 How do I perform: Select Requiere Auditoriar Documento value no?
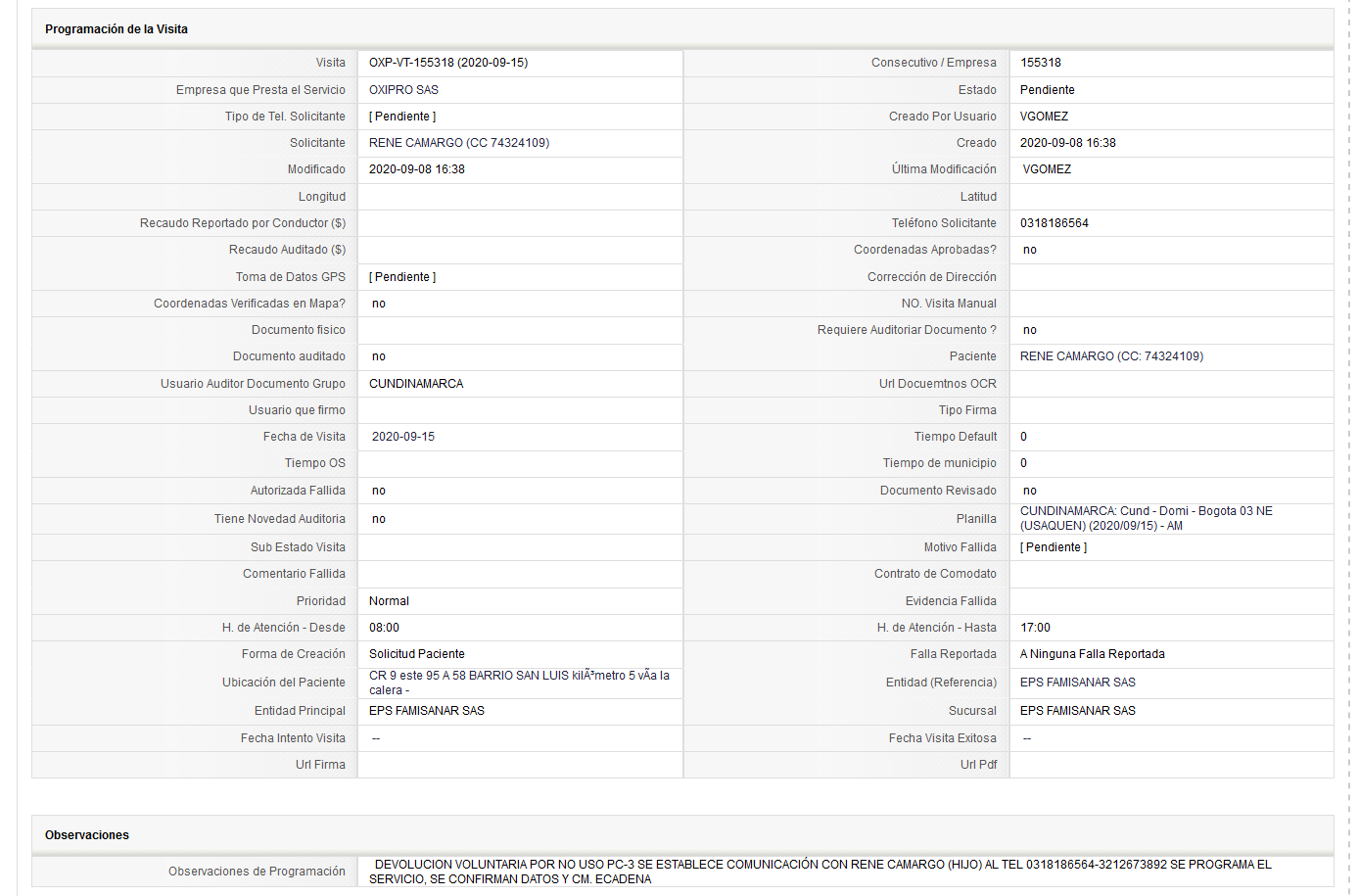point(1030,330)
